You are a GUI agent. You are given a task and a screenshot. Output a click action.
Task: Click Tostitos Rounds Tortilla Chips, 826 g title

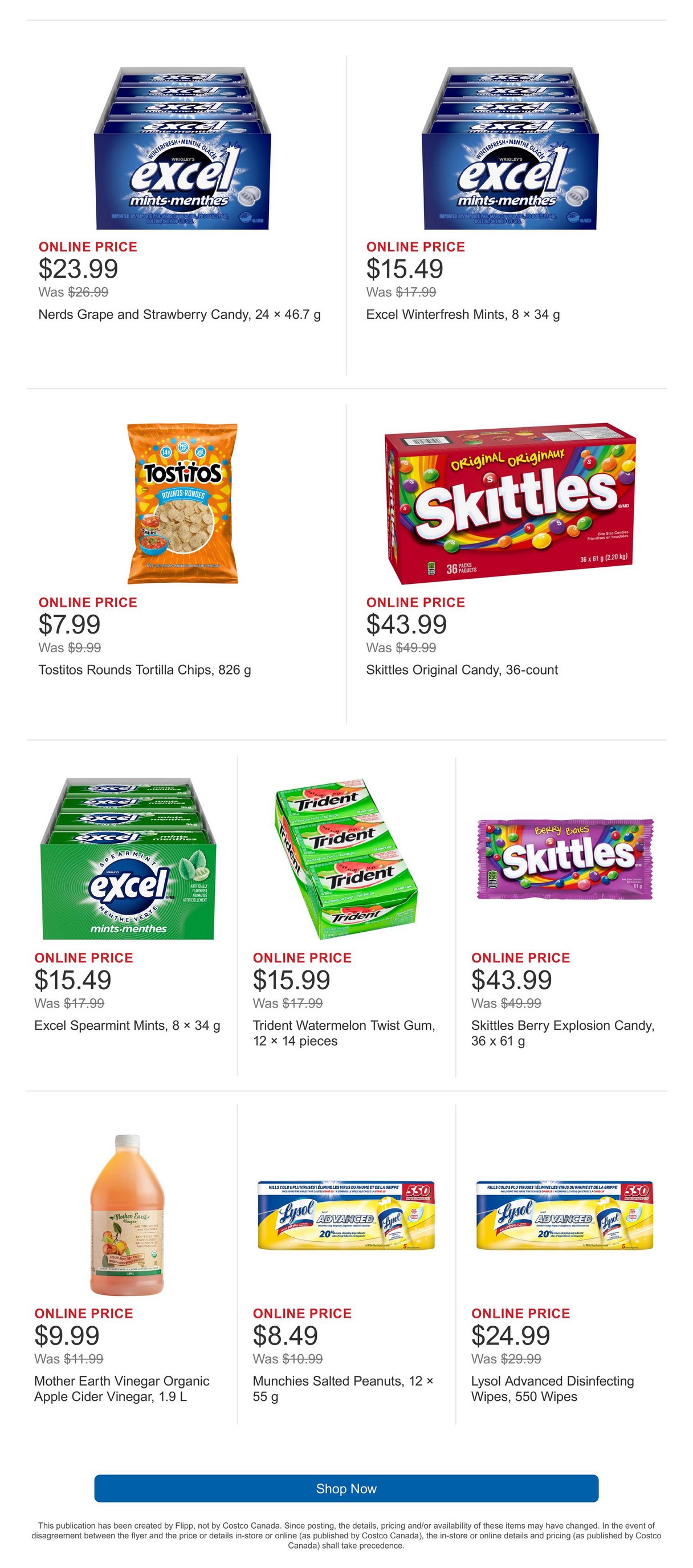coord(145,669)
